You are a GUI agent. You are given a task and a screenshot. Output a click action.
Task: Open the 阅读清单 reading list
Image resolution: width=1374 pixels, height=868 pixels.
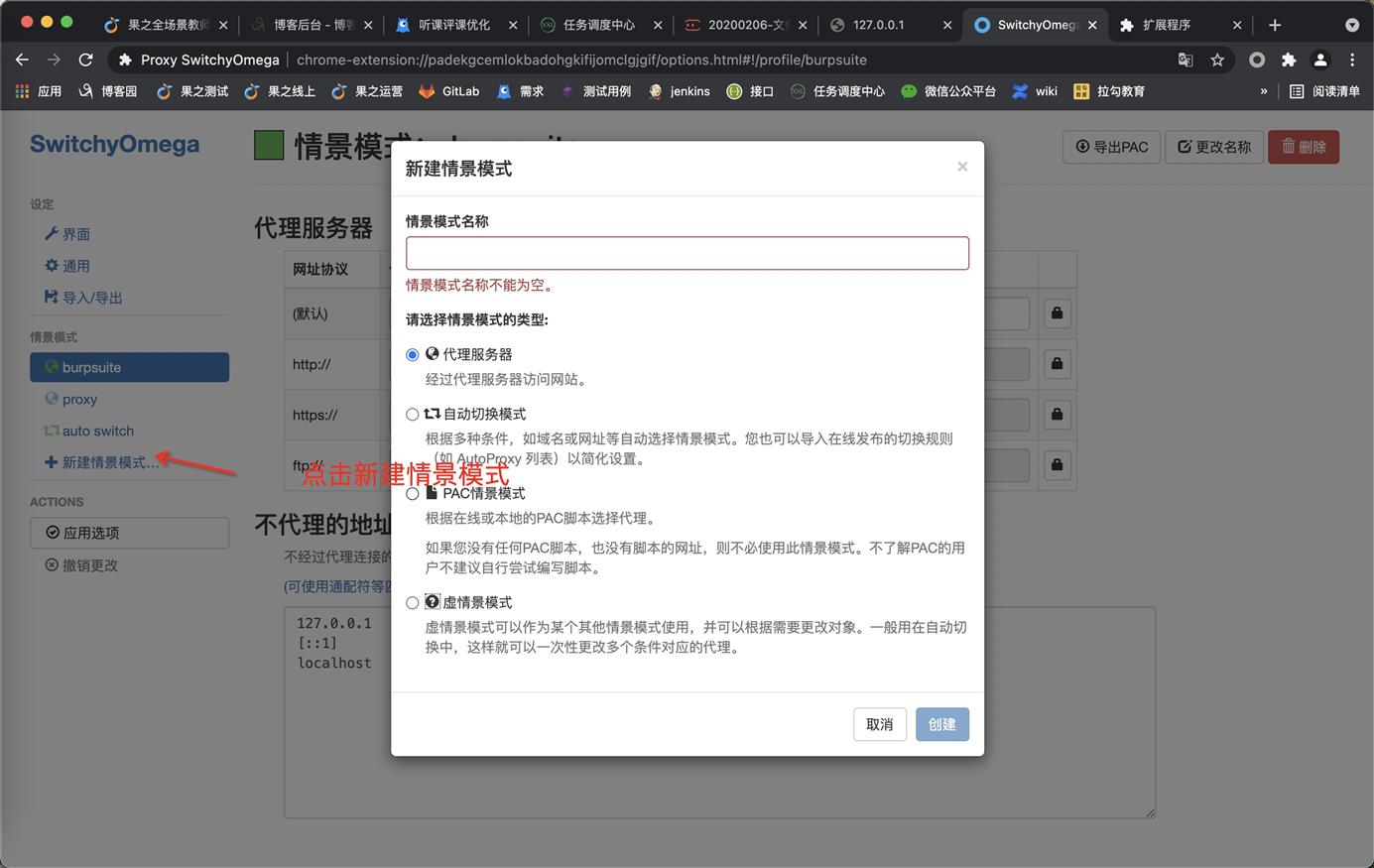(1324, 91)
